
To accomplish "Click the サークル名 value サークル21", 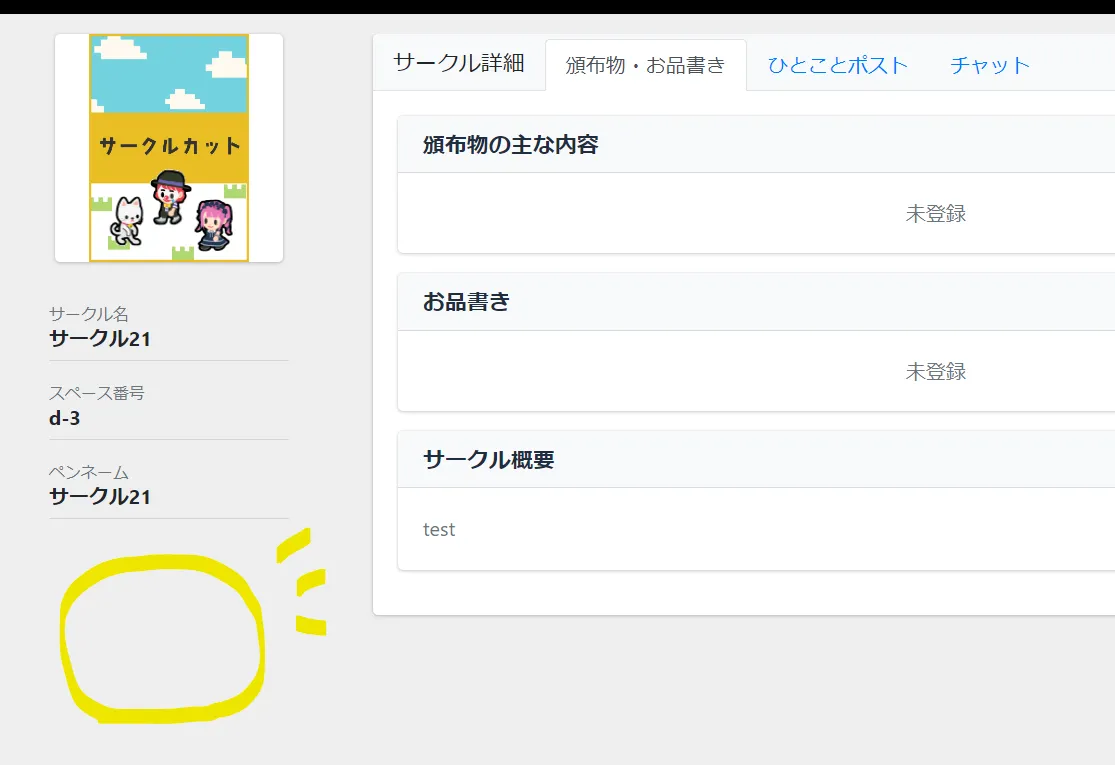I will coord(100,338).
